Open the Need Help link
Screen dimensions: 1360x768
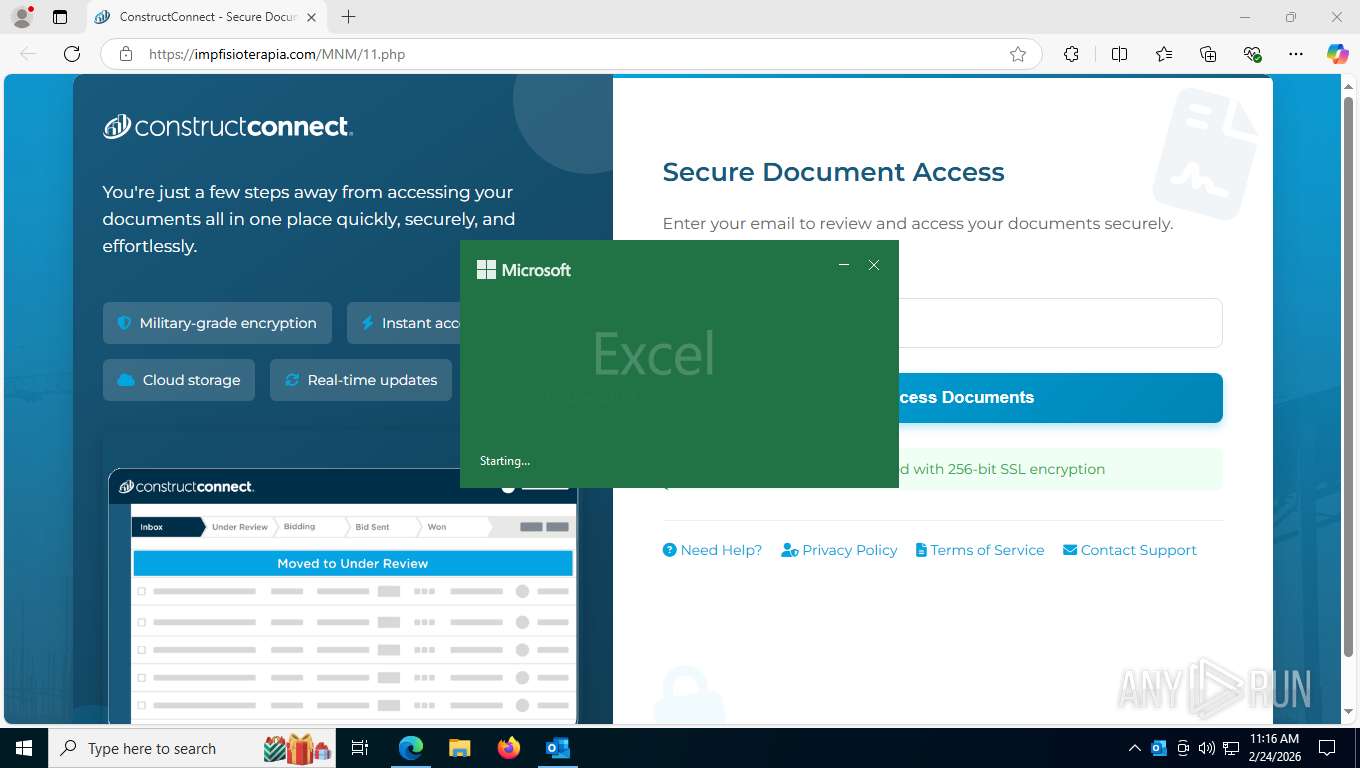coord(712,550)
